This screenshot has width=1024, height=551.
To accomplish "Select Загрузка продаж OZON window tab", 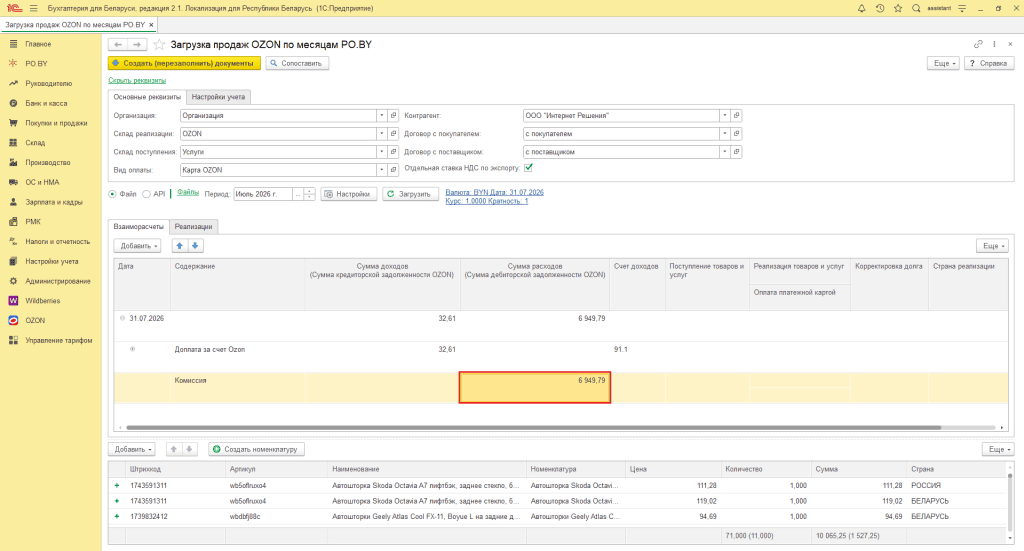I will tap(75, 25).
